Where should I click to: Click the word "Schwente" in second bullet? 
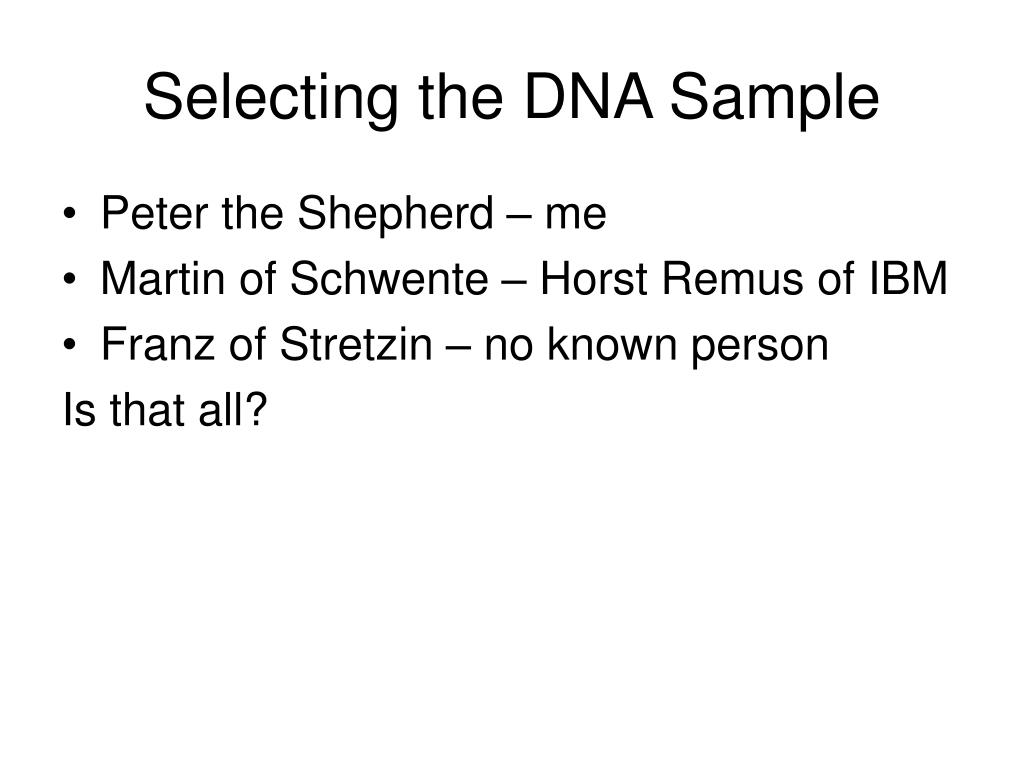click(389, 278)
